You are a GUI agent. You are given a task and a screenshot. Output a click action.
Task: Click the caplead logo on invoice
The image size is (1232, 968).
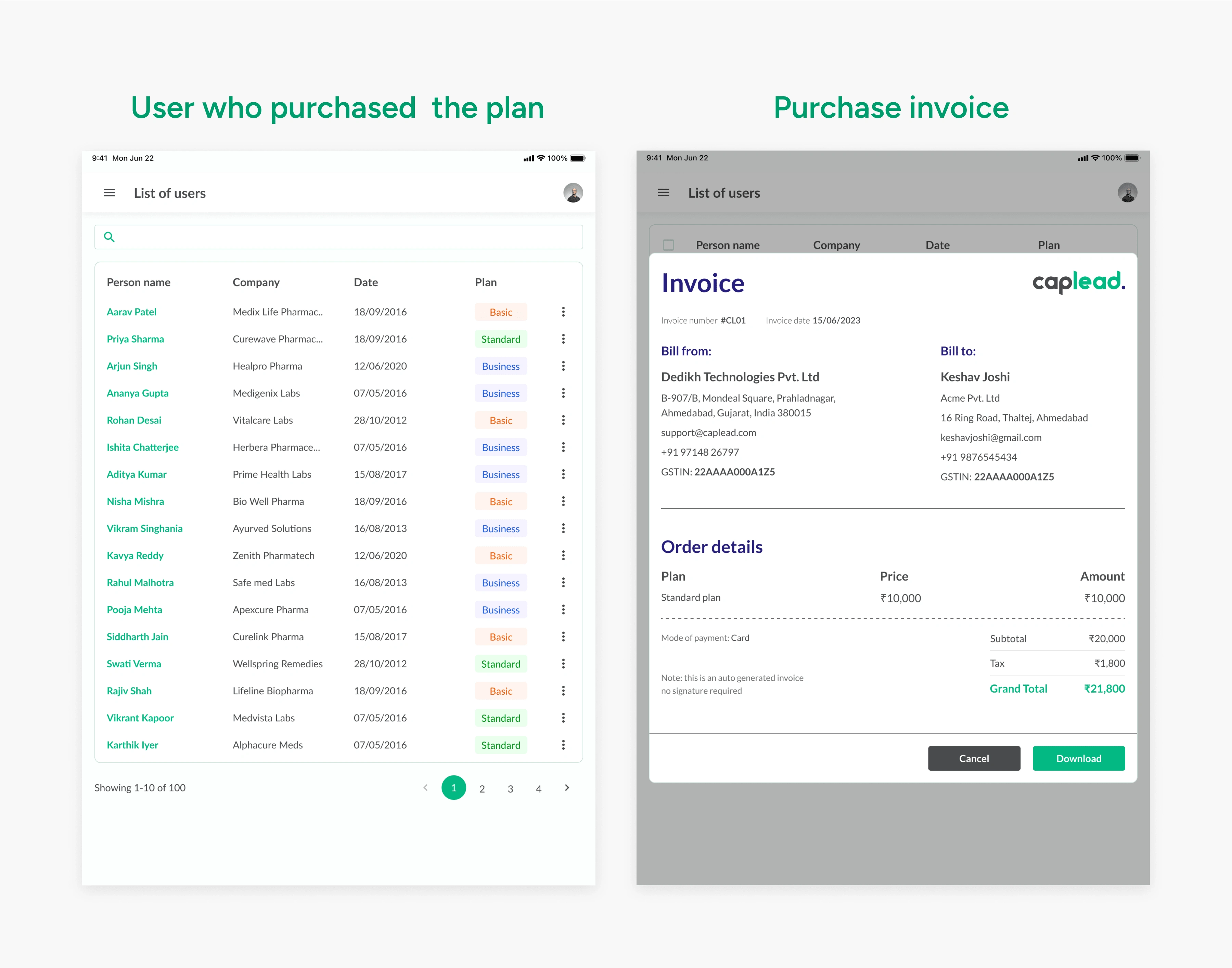(x=1078, y=282)
